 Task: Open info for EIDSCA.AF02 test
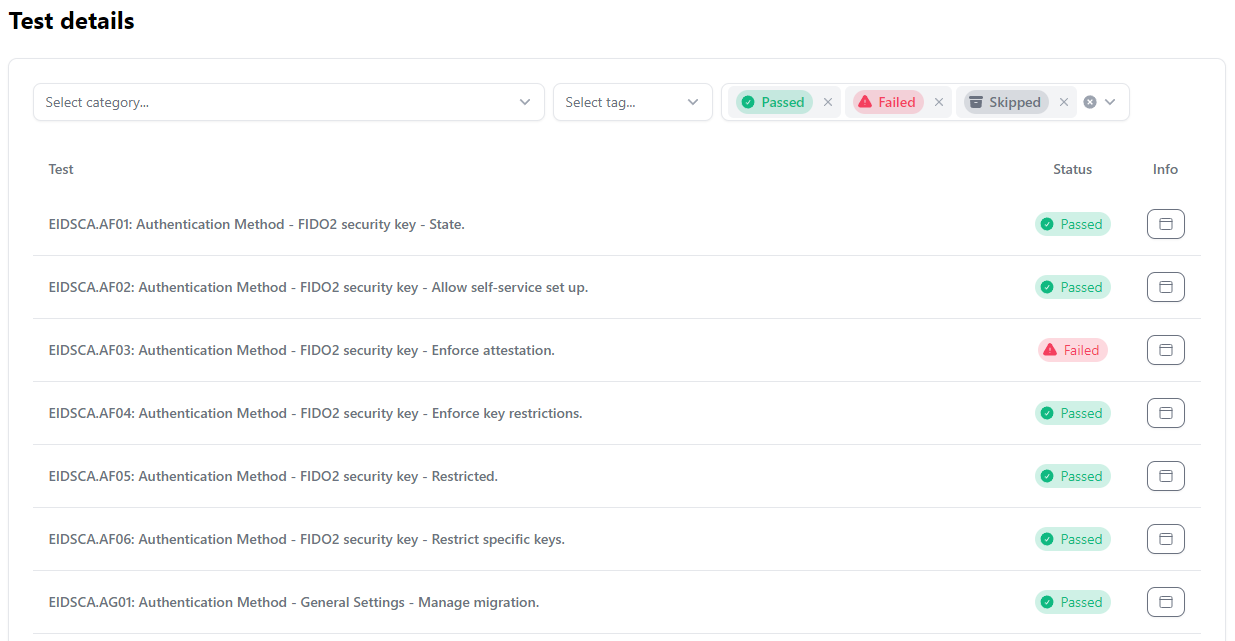click(x=1165, y=287)
